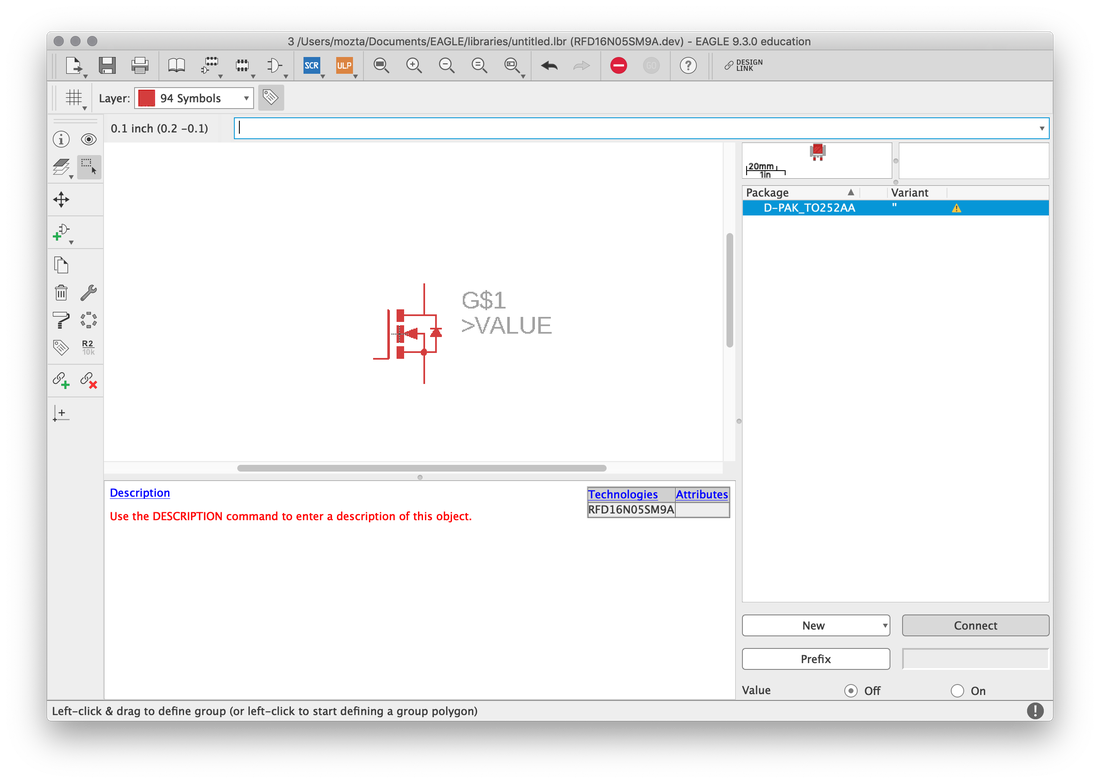Click the Disconnect link-x icon
The image size is (1100, 783).
click(88, 380)
